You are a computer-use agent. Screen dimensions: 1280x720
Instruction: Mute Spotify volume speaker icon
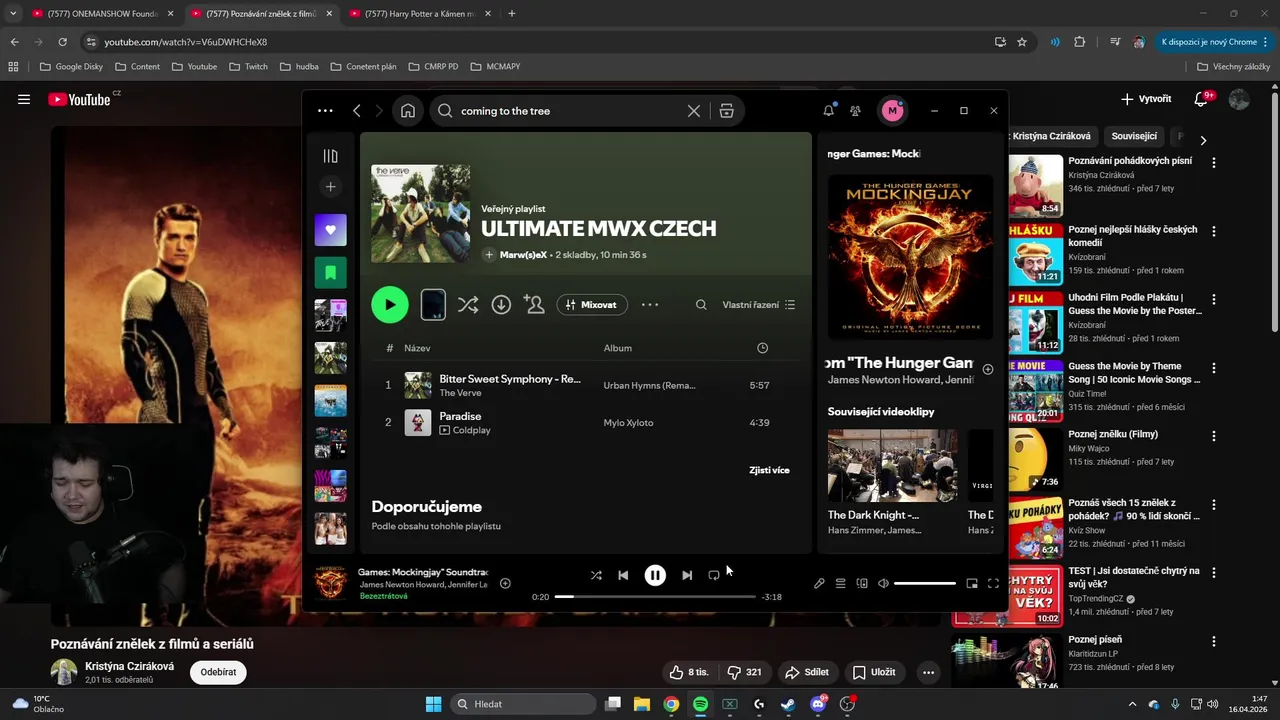[883, 583]
